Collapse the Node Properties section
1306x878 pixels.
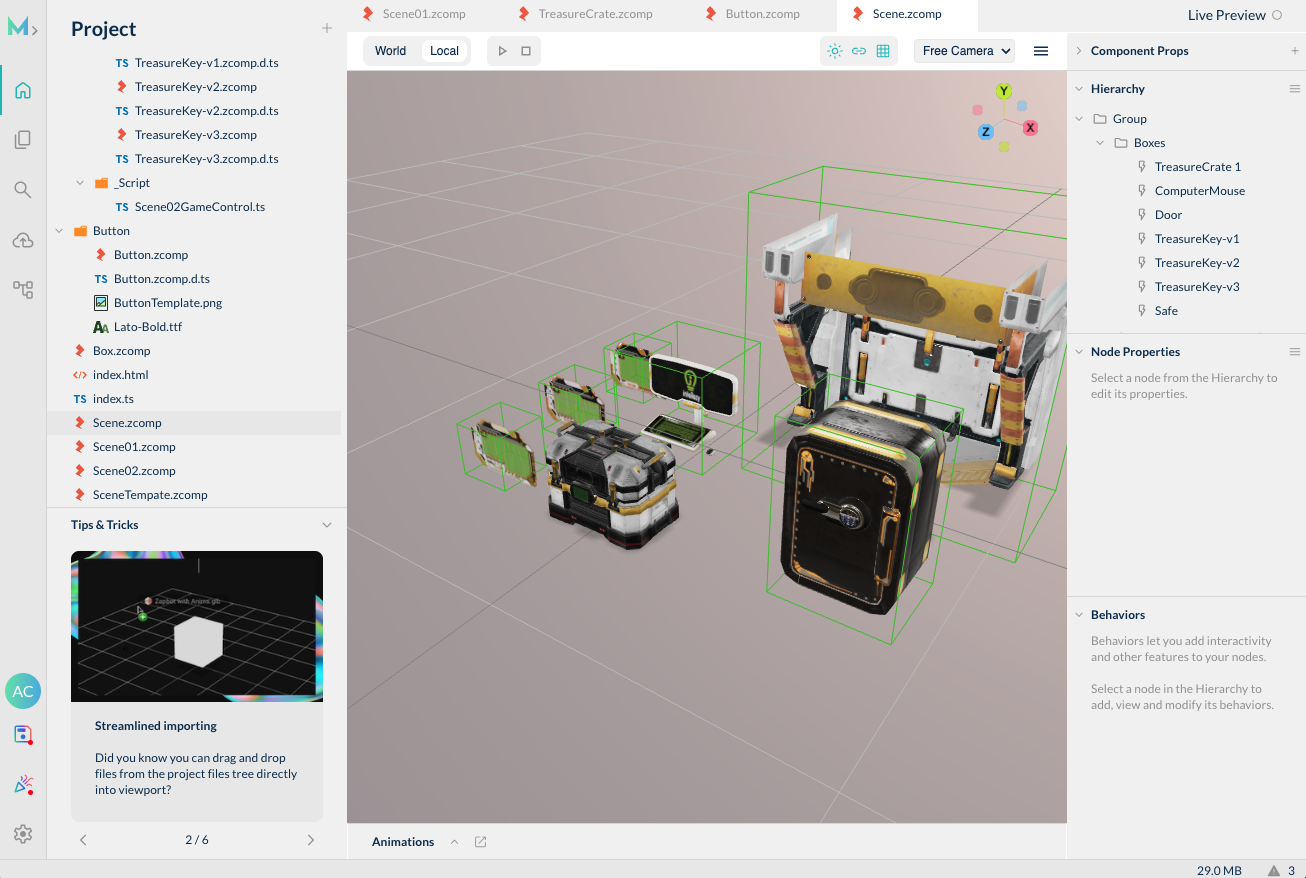(1079, 352)
